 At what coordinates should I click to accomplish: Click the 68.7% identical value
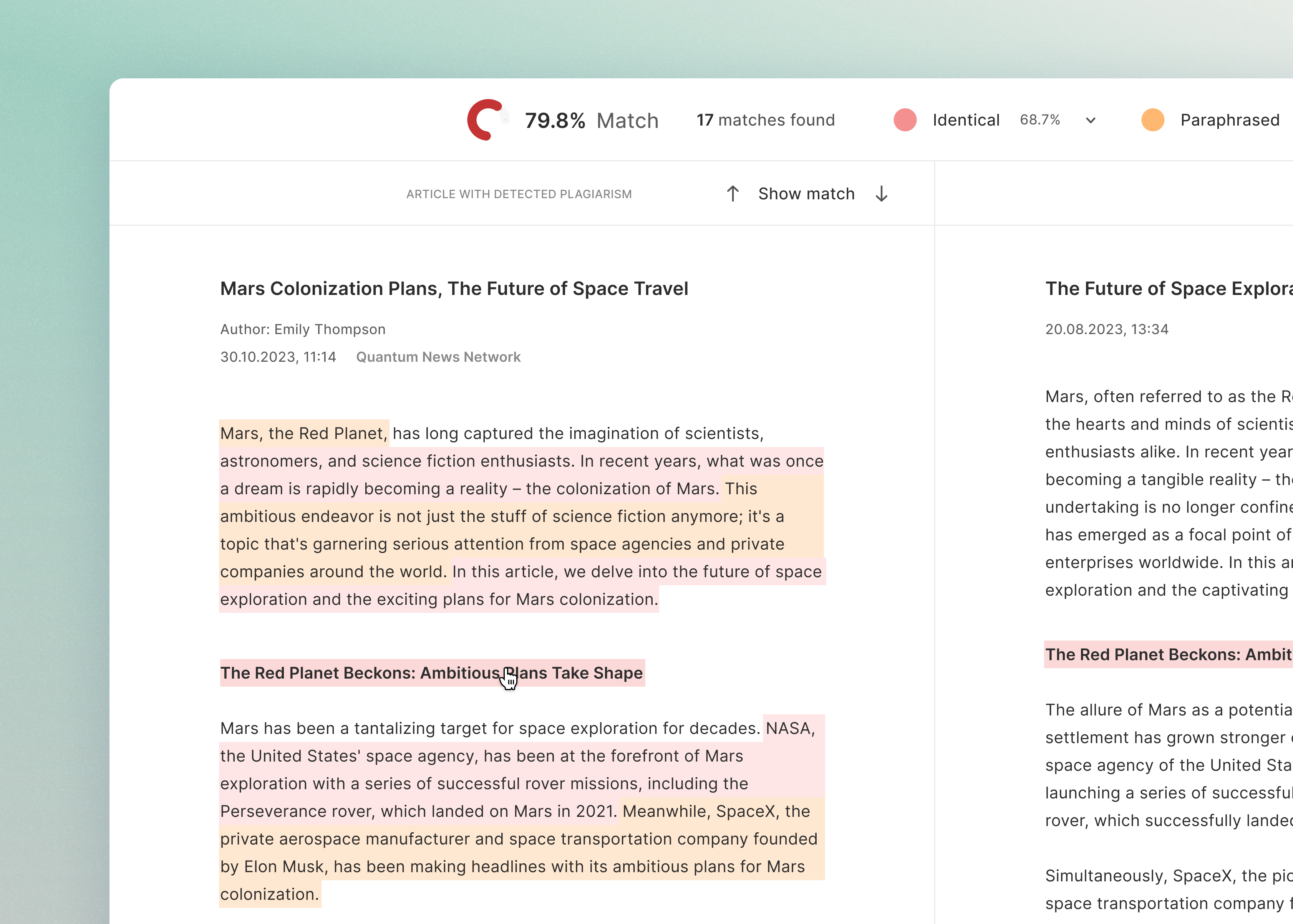(x=1040, y=120)
